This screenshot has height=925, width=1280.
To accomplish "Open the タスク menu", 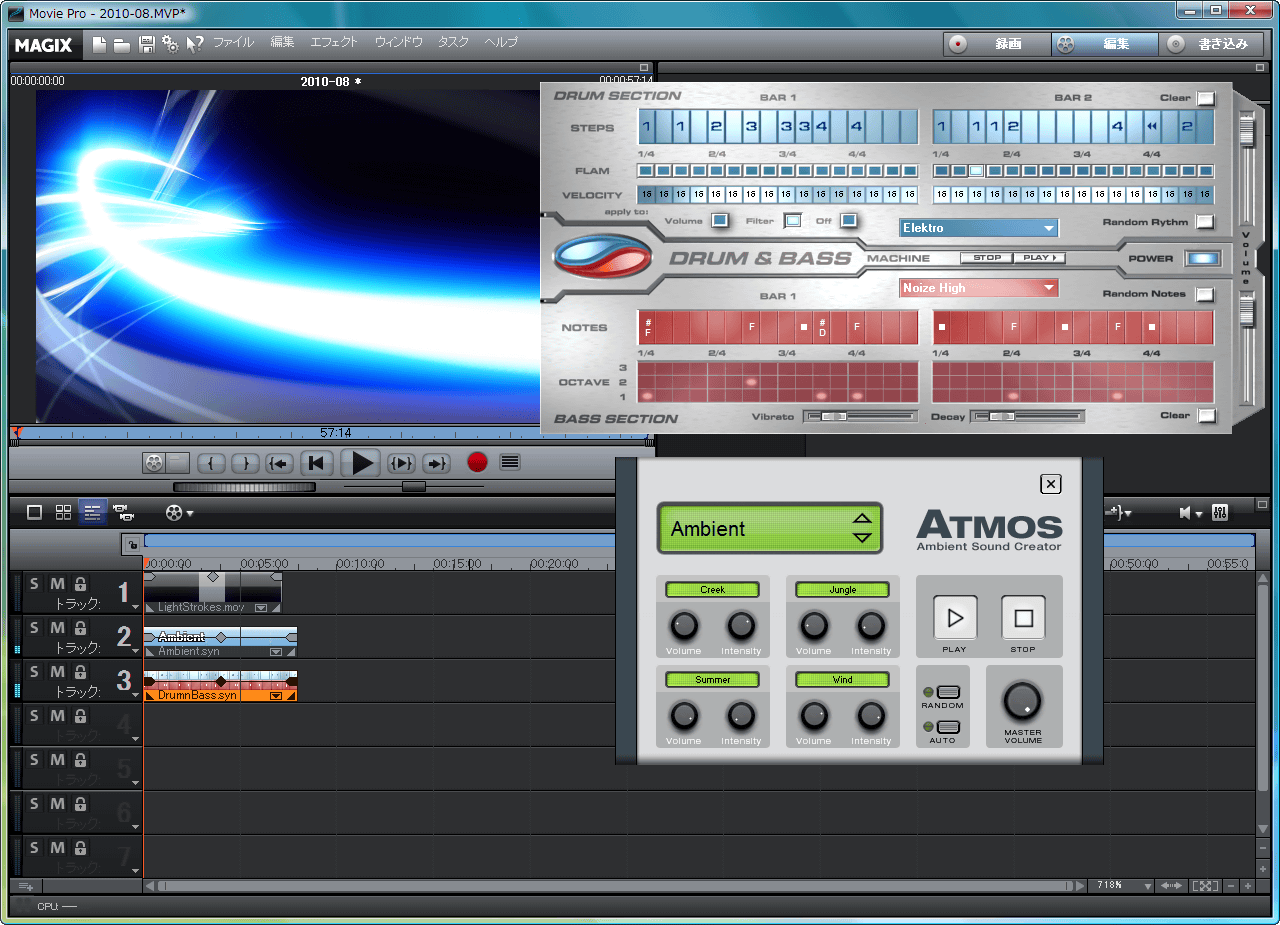I will [453, 43].
